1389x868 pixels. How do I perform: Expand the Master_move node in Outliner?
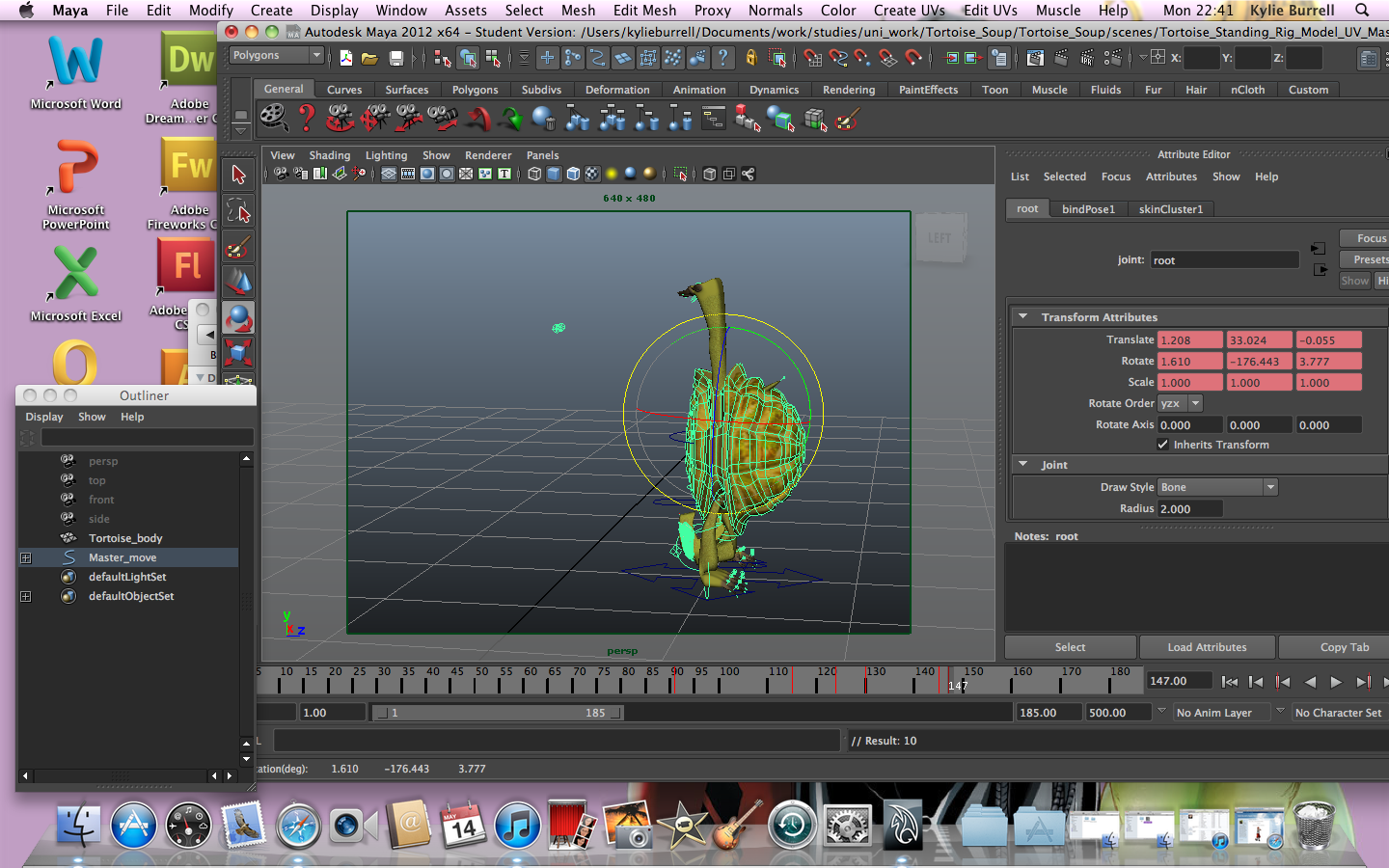pos(26,558)
